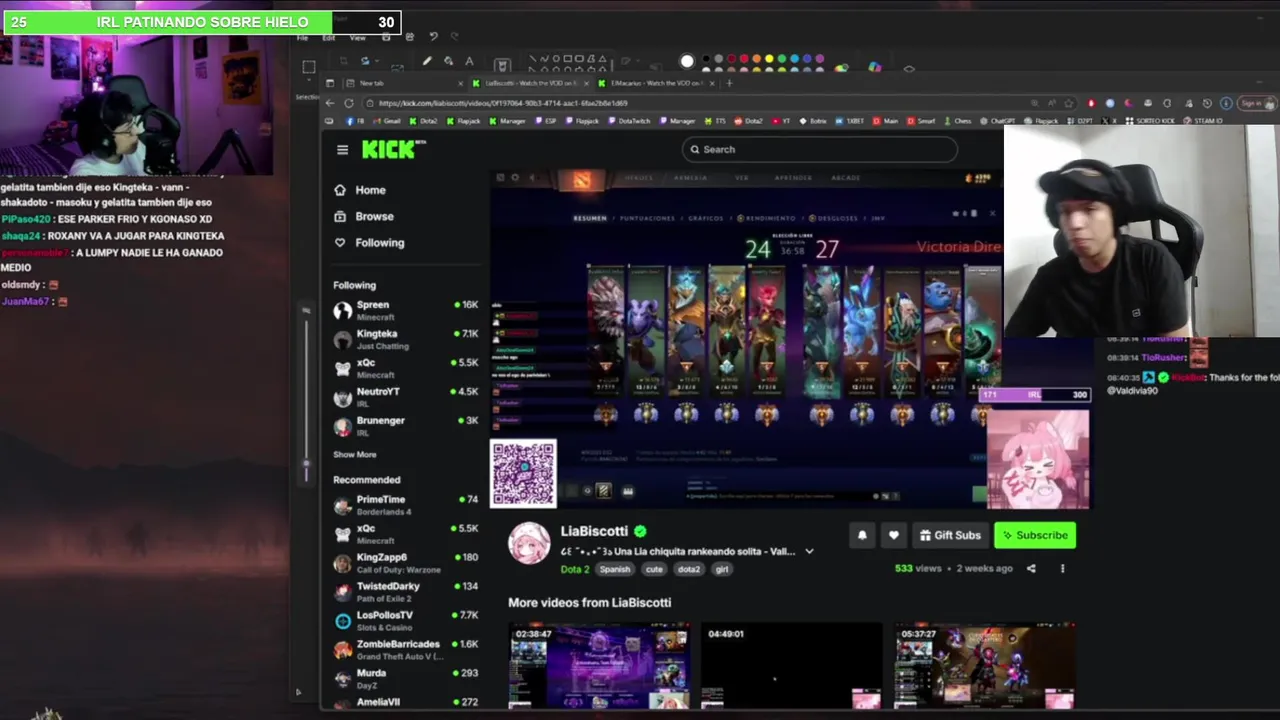
Task: Open the Kick hamburger sidebar menu
Action: point(342,150)
